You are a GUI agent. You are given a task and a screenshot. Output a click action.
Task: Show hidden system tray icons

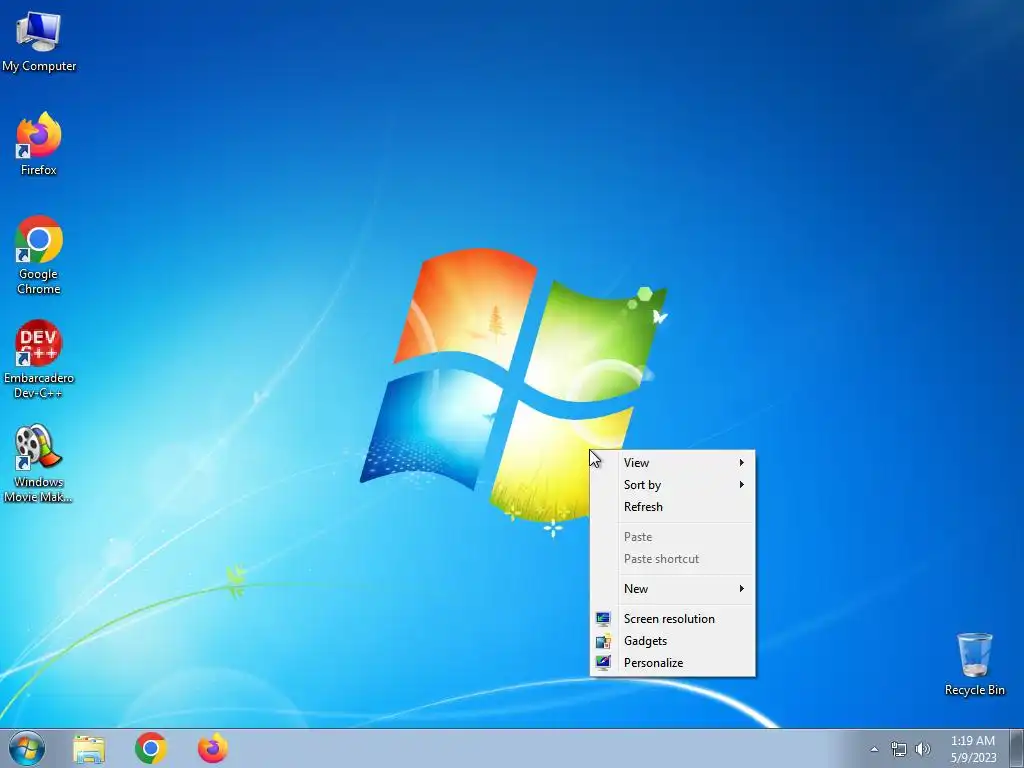coord(874,749)
